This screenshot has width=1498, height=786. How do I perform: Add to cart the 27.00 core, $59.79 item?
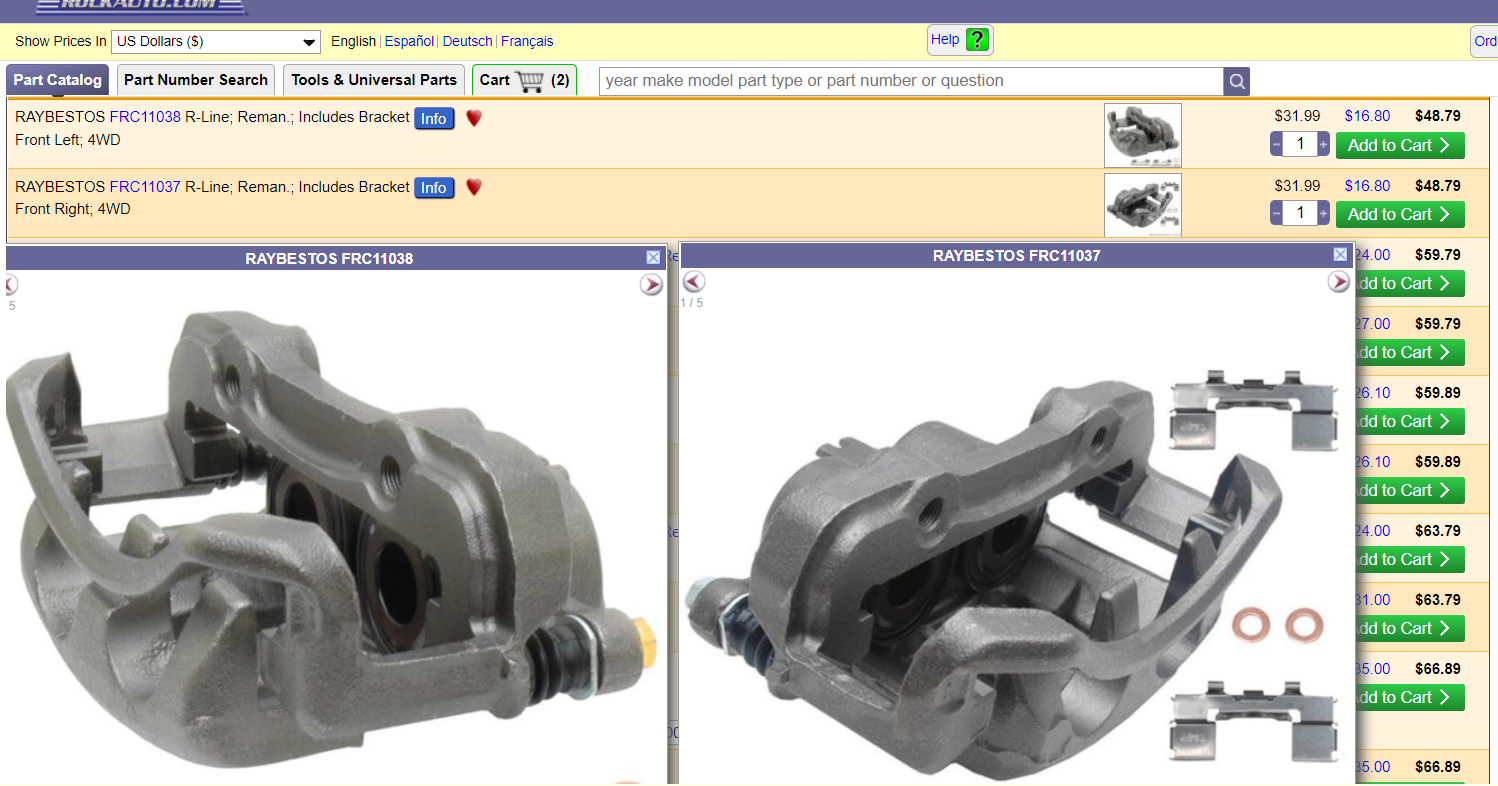coord(1408,352)
